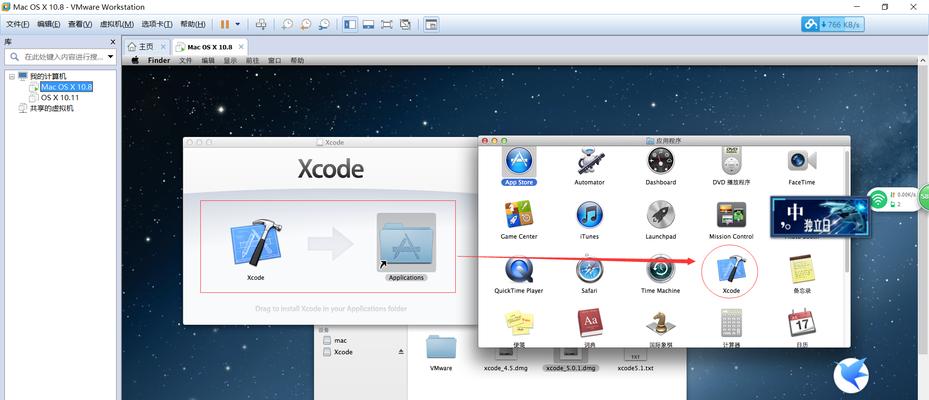Open the library search dropdown arrow
Viewport: 929px width, 400px height.
(111, 57)
